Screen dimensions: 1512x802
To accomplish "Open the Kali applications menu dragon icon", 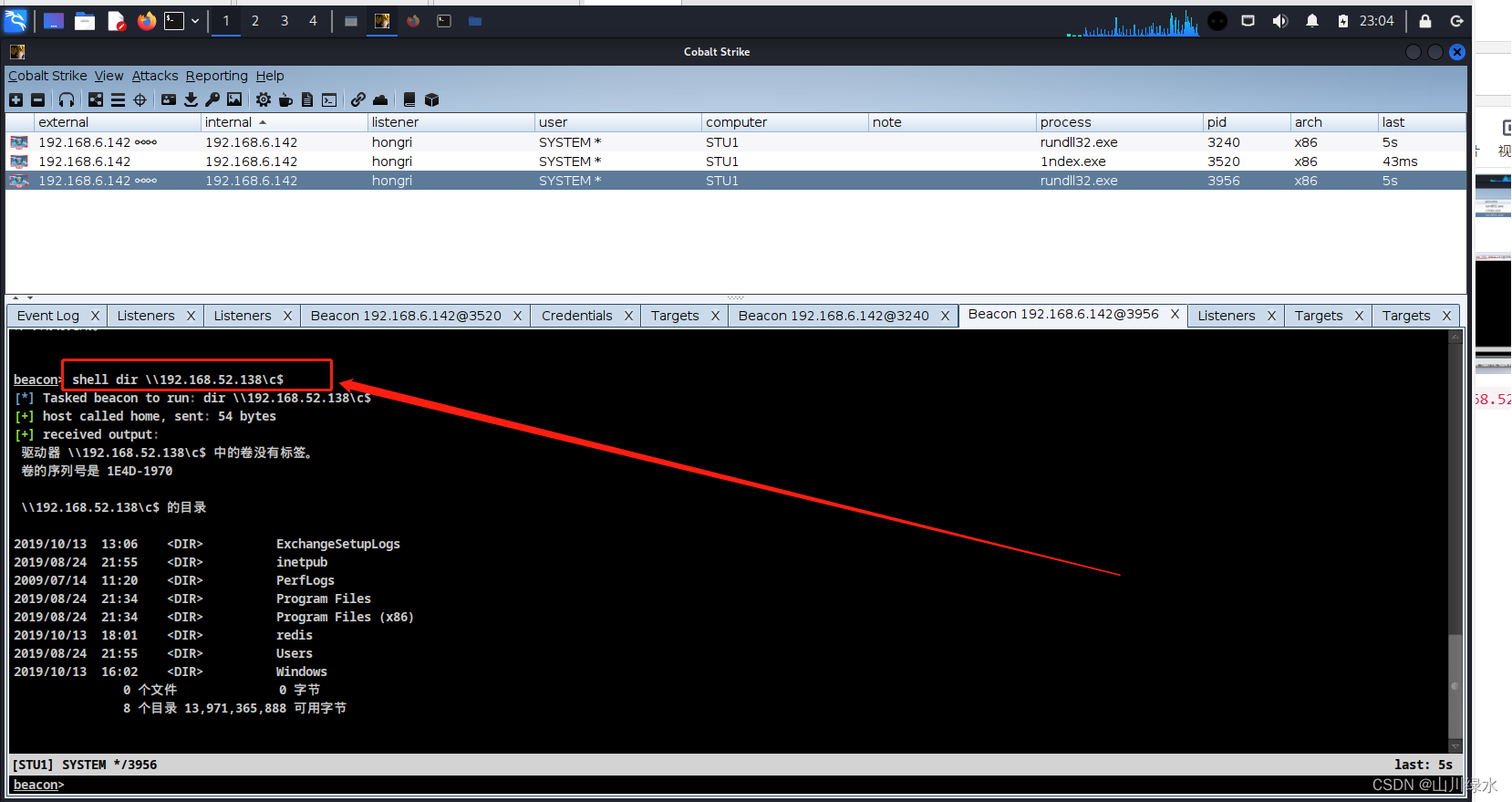I will [16, 20].
